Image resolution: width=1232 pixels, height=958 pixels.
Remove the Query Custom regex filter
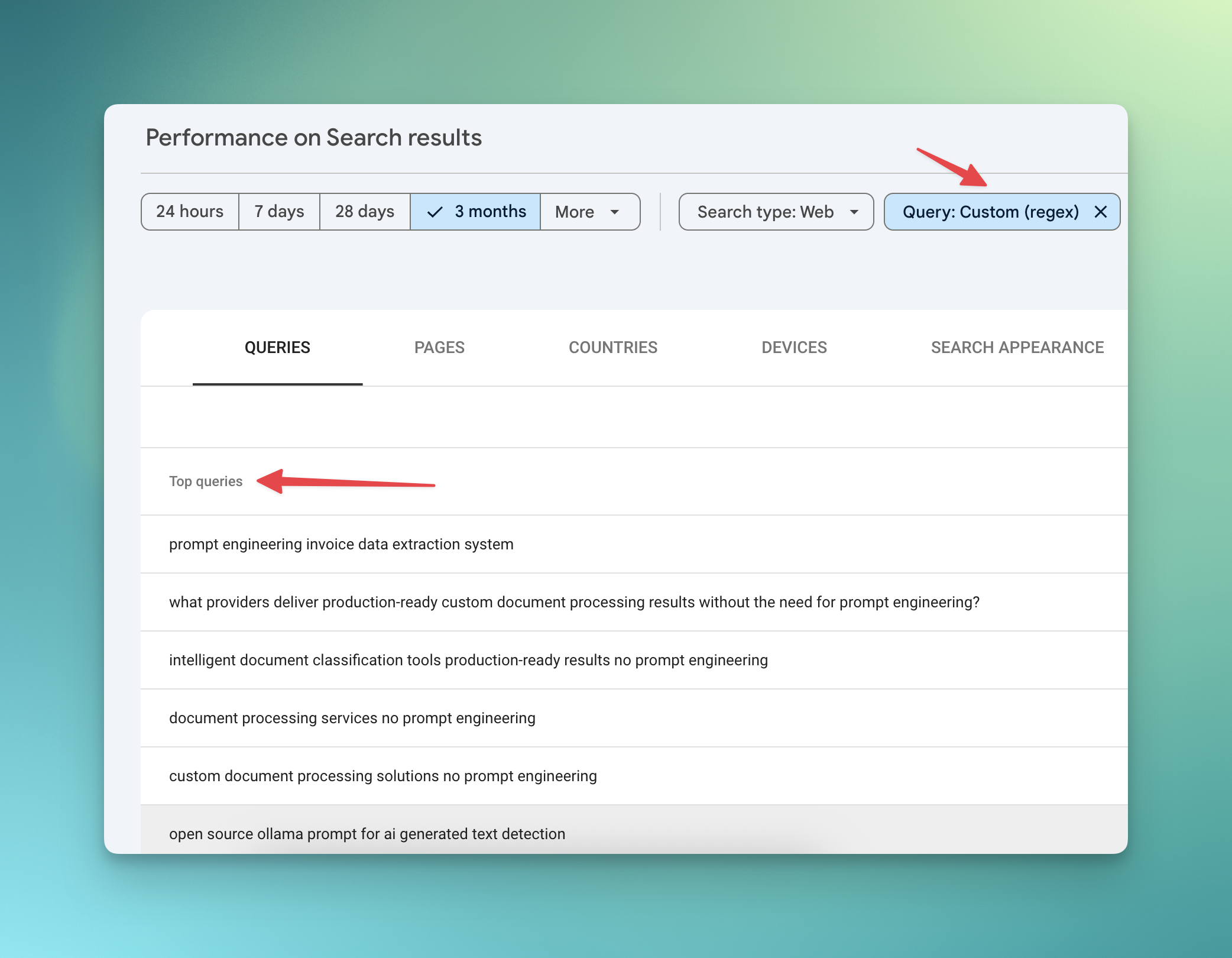1100,212
